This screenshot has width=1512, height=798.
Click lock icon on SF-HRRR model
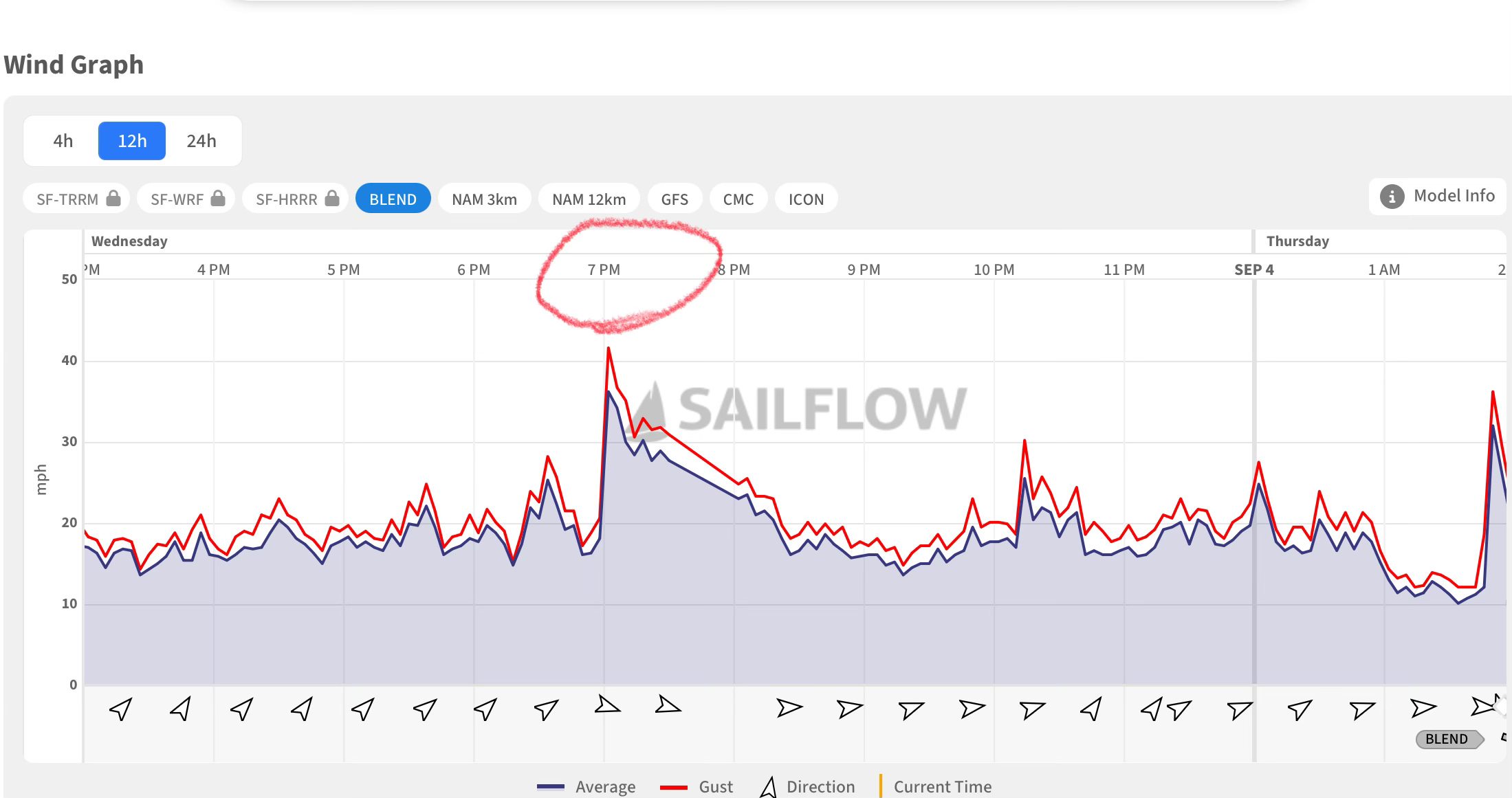[x=332, y=199]
